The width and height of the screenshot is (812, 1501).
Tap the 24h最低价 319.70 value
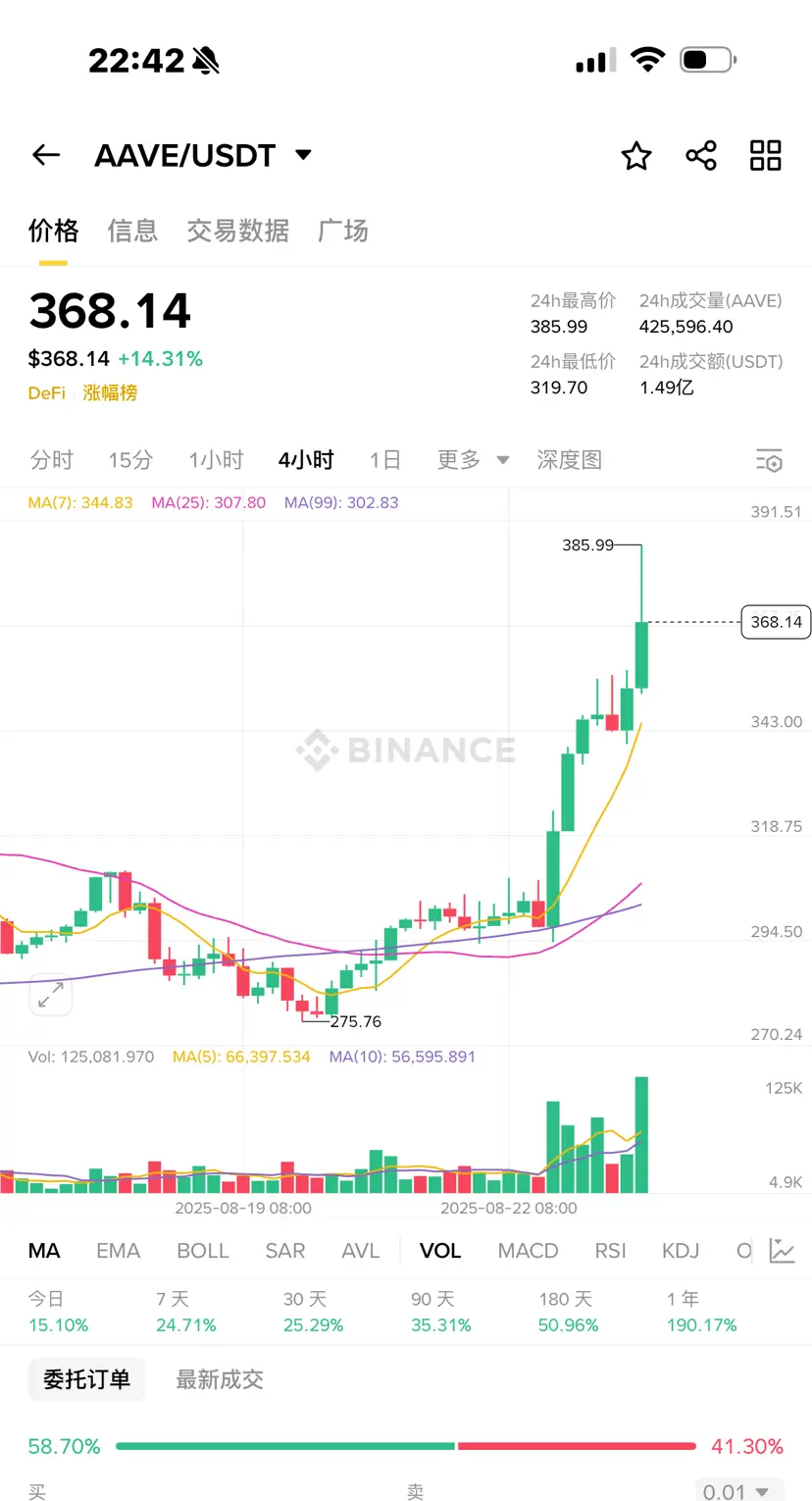(559, 387)
